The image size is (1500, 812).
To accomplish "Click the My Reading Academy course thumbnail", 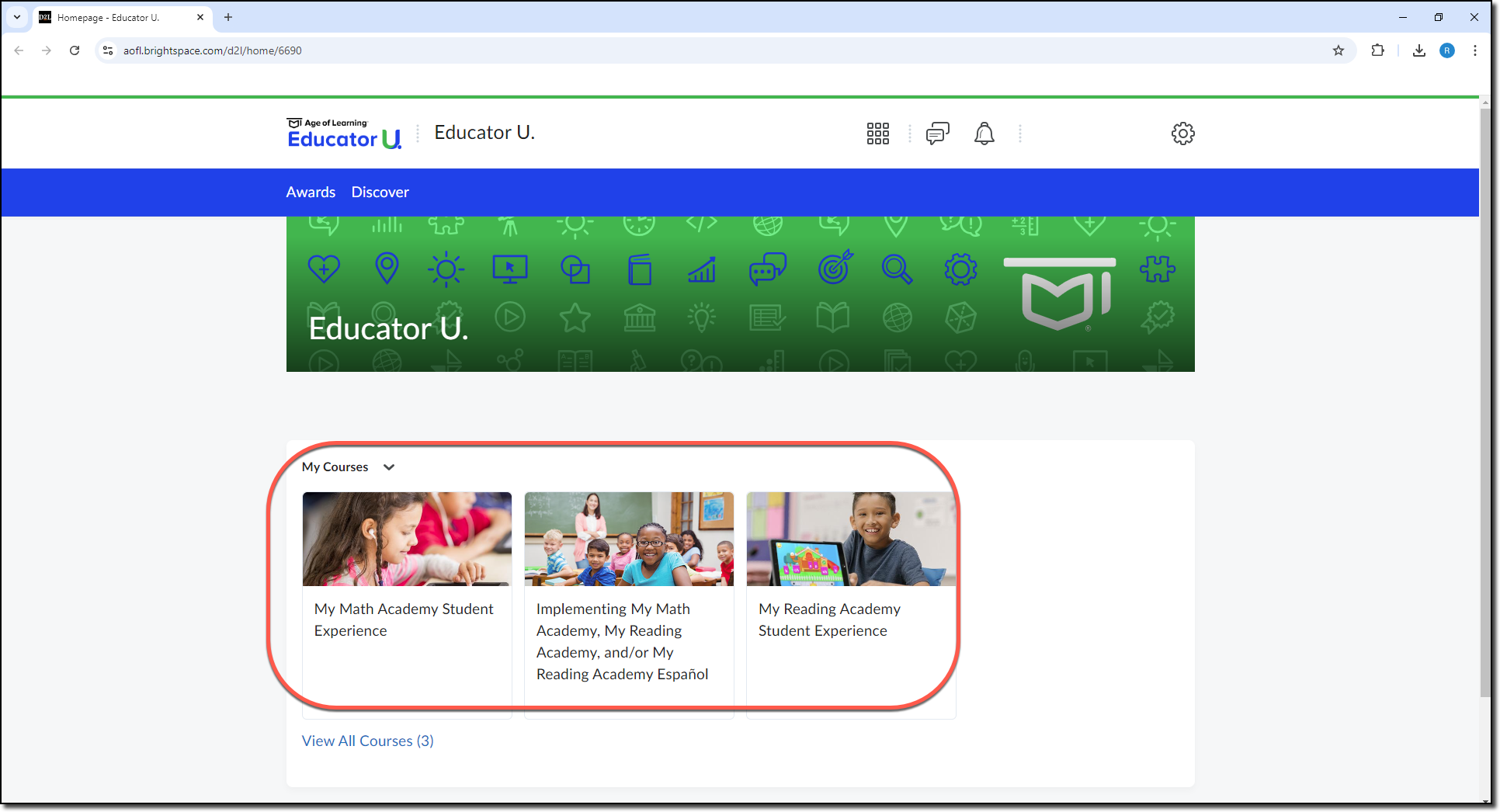I will [851, 539].
